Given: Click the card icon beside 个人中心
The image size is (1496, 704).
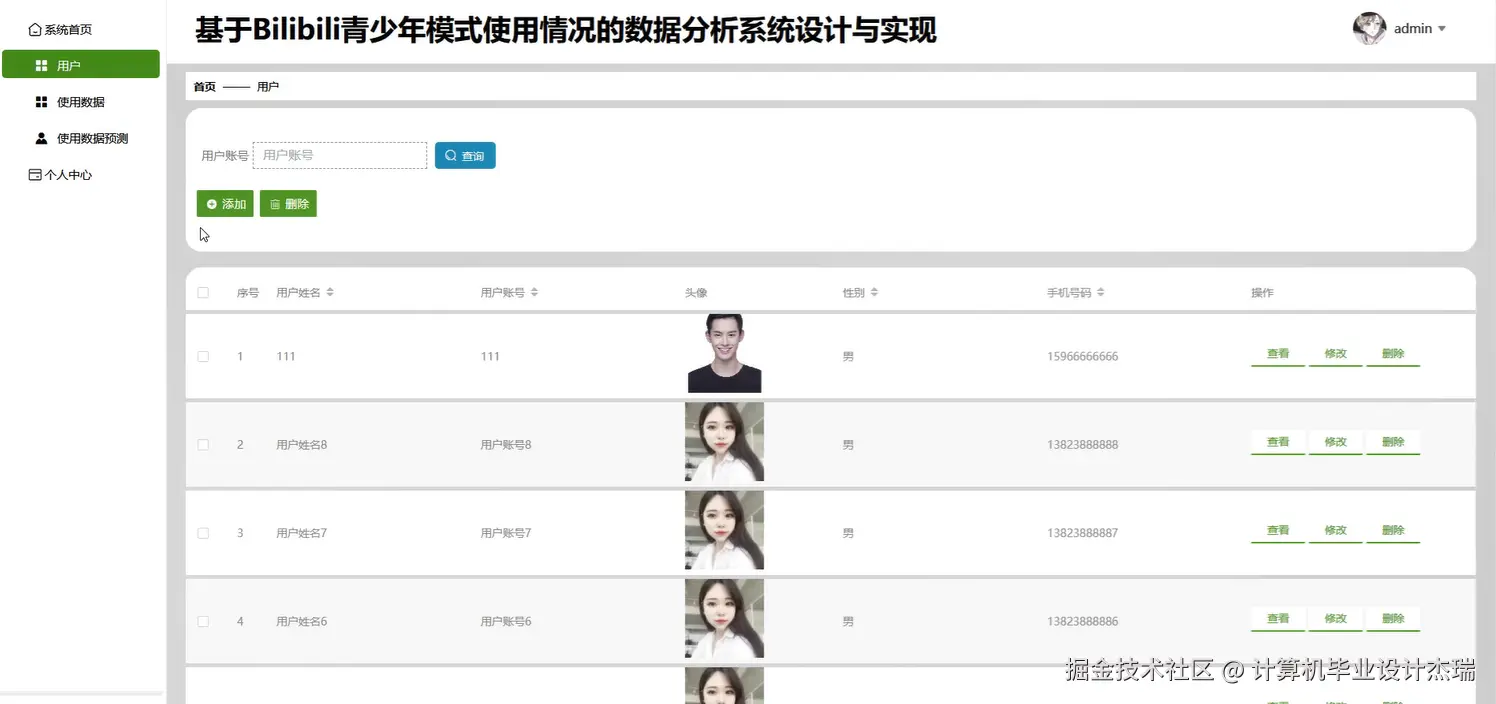Looking at the screenshot, I should click(35, 175).
